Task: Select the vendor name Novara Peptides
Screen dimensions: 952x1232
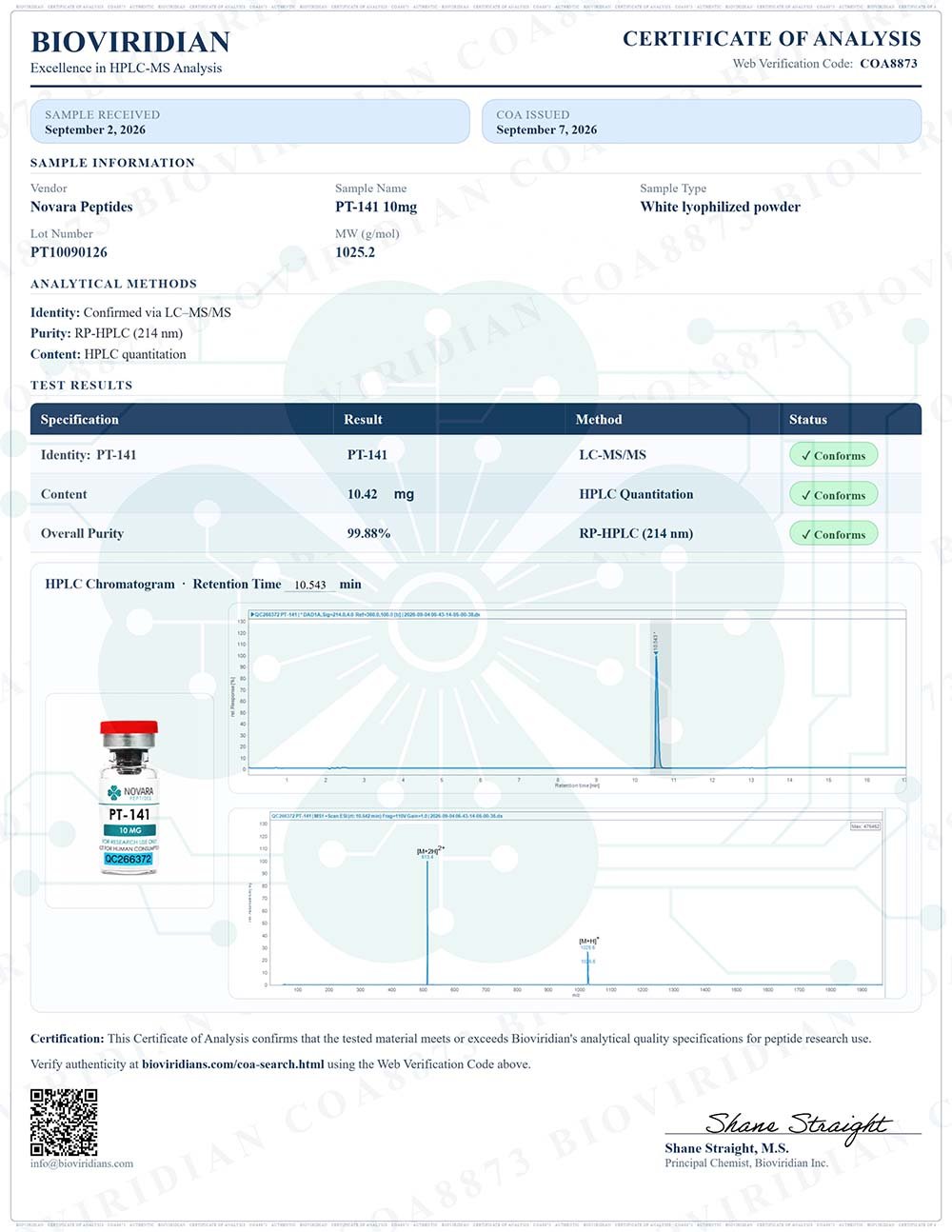Action: 82,207
